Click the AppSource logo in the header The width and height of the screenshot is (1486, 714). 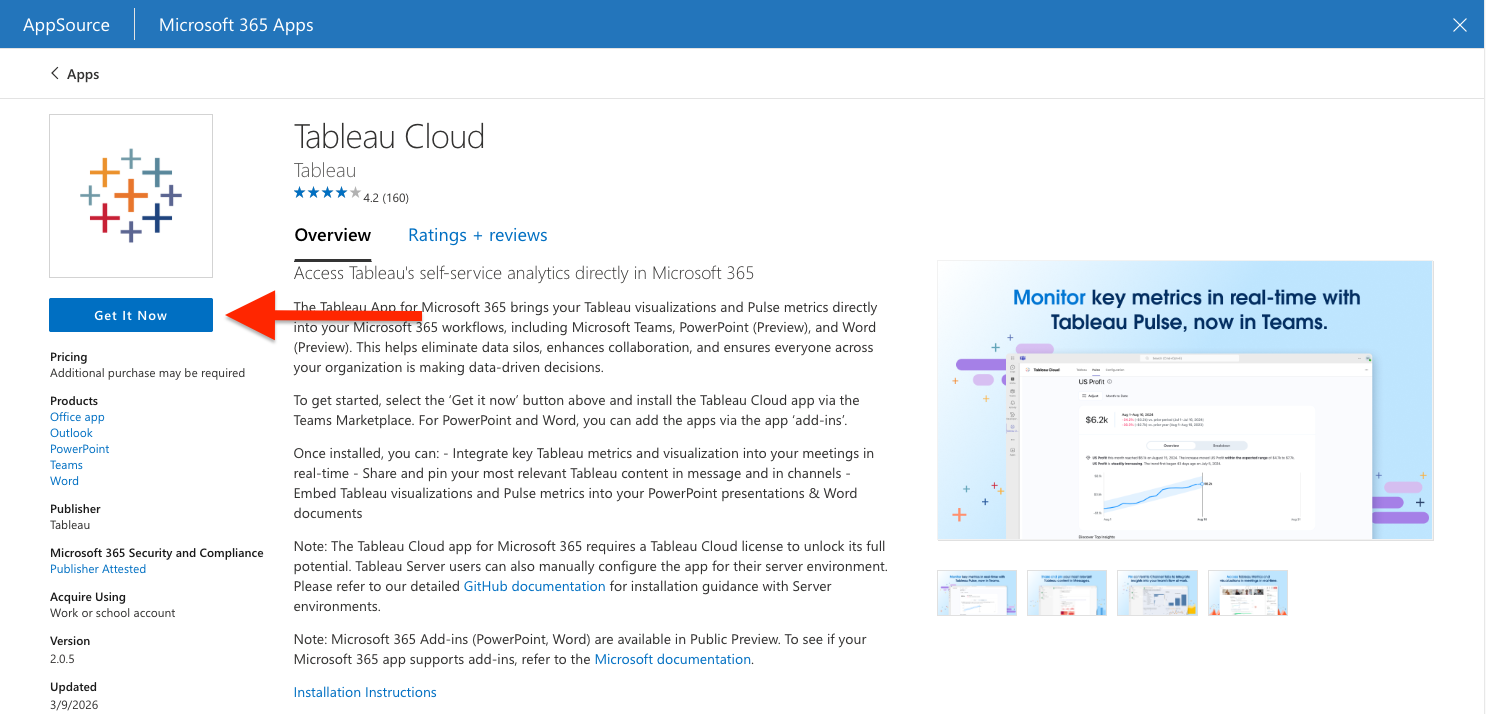pyautogui.click(x=66, y=23)
